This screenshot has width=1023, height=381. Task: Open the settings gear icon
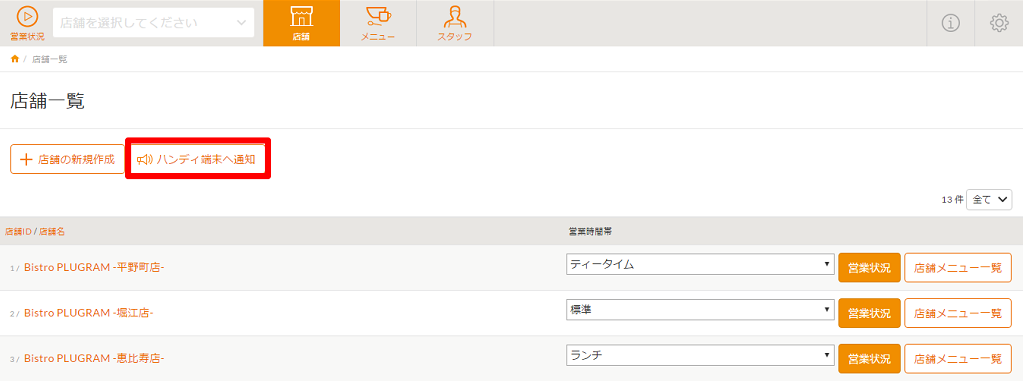pyautogui.click(x=999, y=23)
